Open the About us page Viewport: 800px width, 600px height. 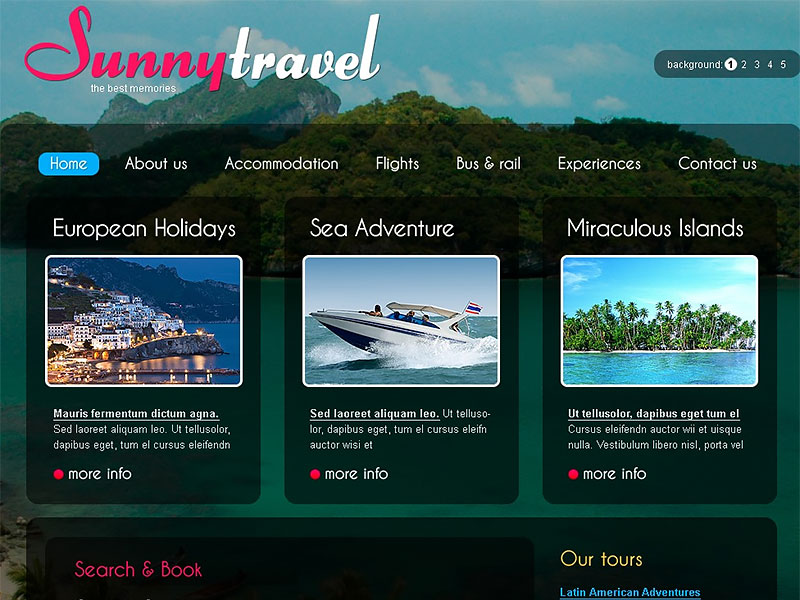click(156, 164)
